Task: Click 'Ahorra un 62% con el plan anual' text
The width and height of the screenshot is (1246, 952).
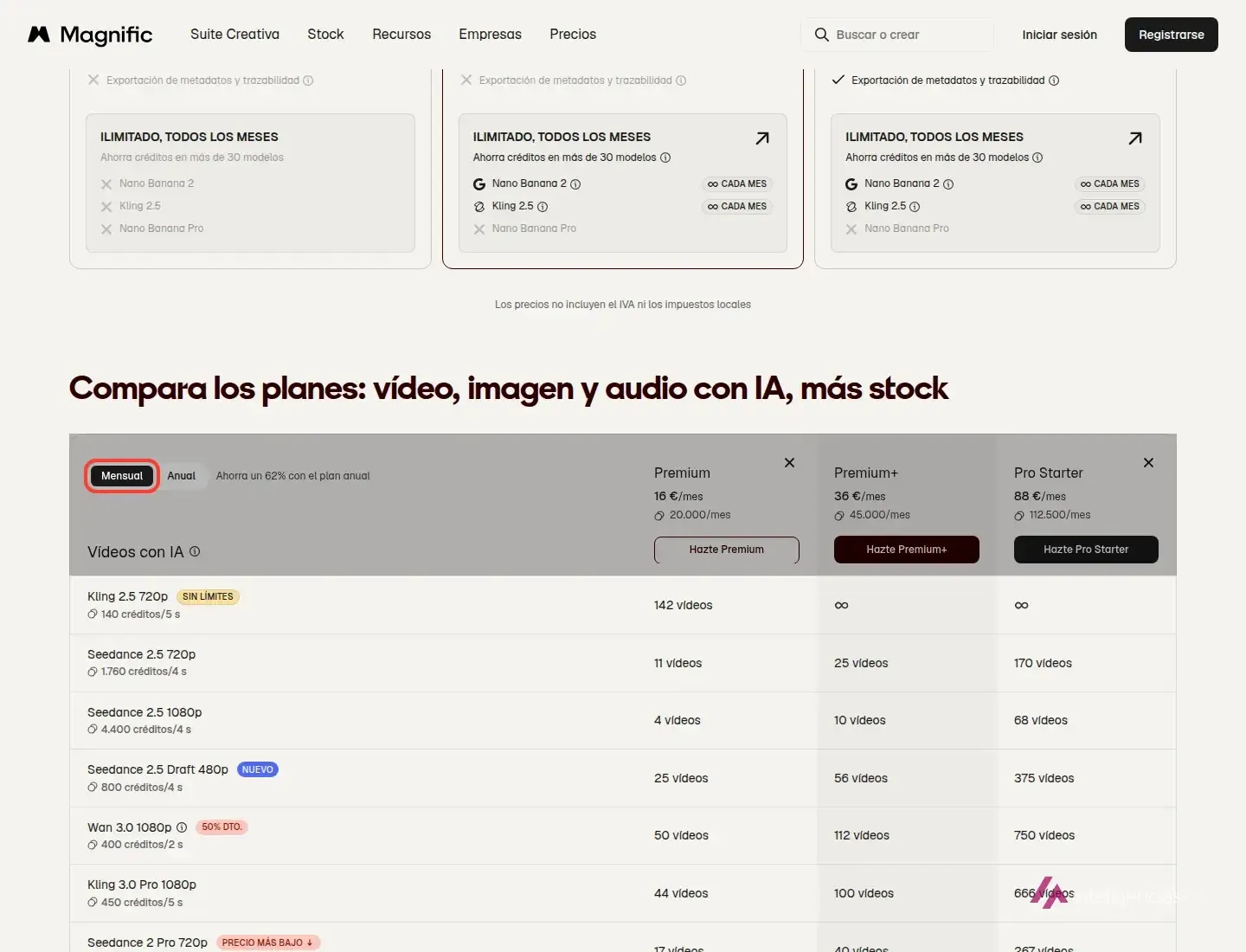Action: tap(292, 476)
